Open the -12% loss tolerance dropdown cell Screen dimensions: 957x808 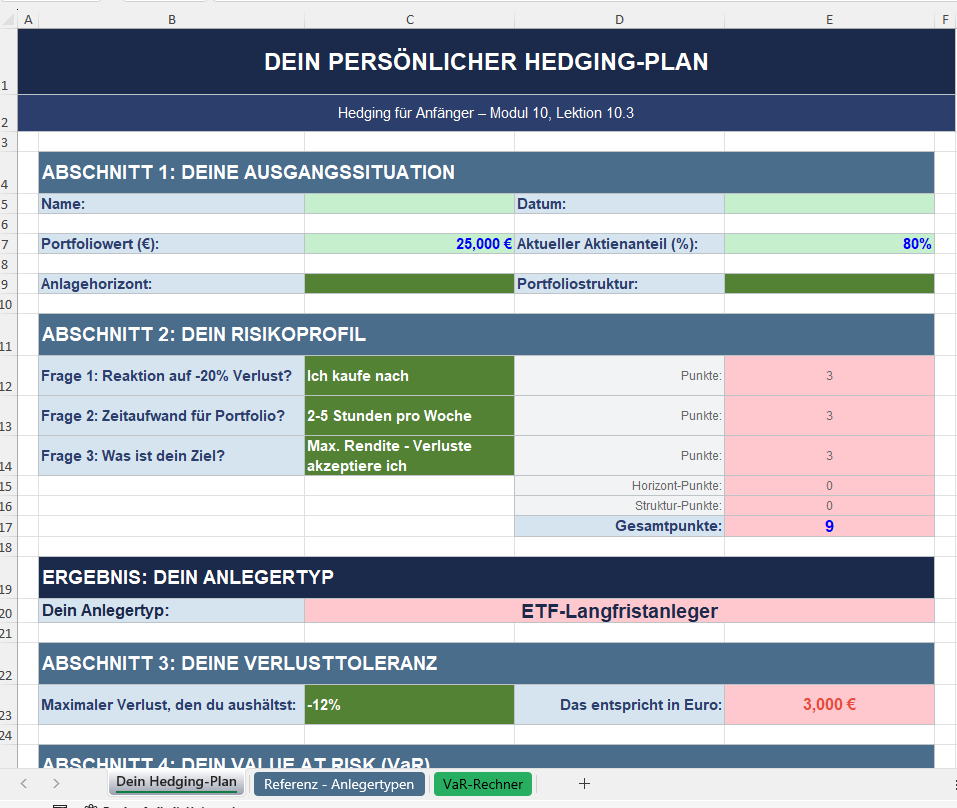click(410, 705)
